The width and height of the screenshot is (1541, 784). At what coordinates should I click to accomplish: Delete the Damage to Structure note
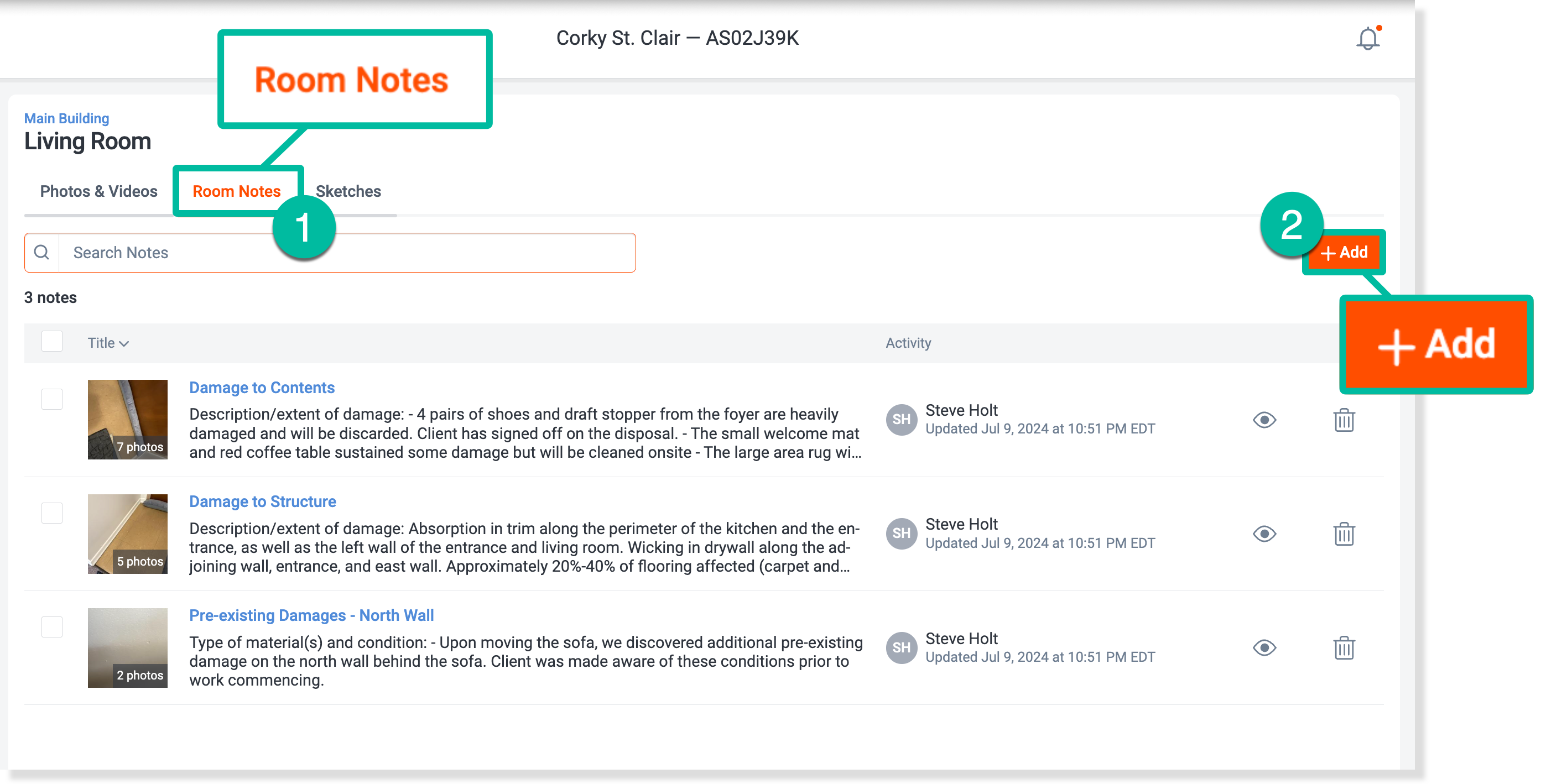click(x=1344, y=534)
